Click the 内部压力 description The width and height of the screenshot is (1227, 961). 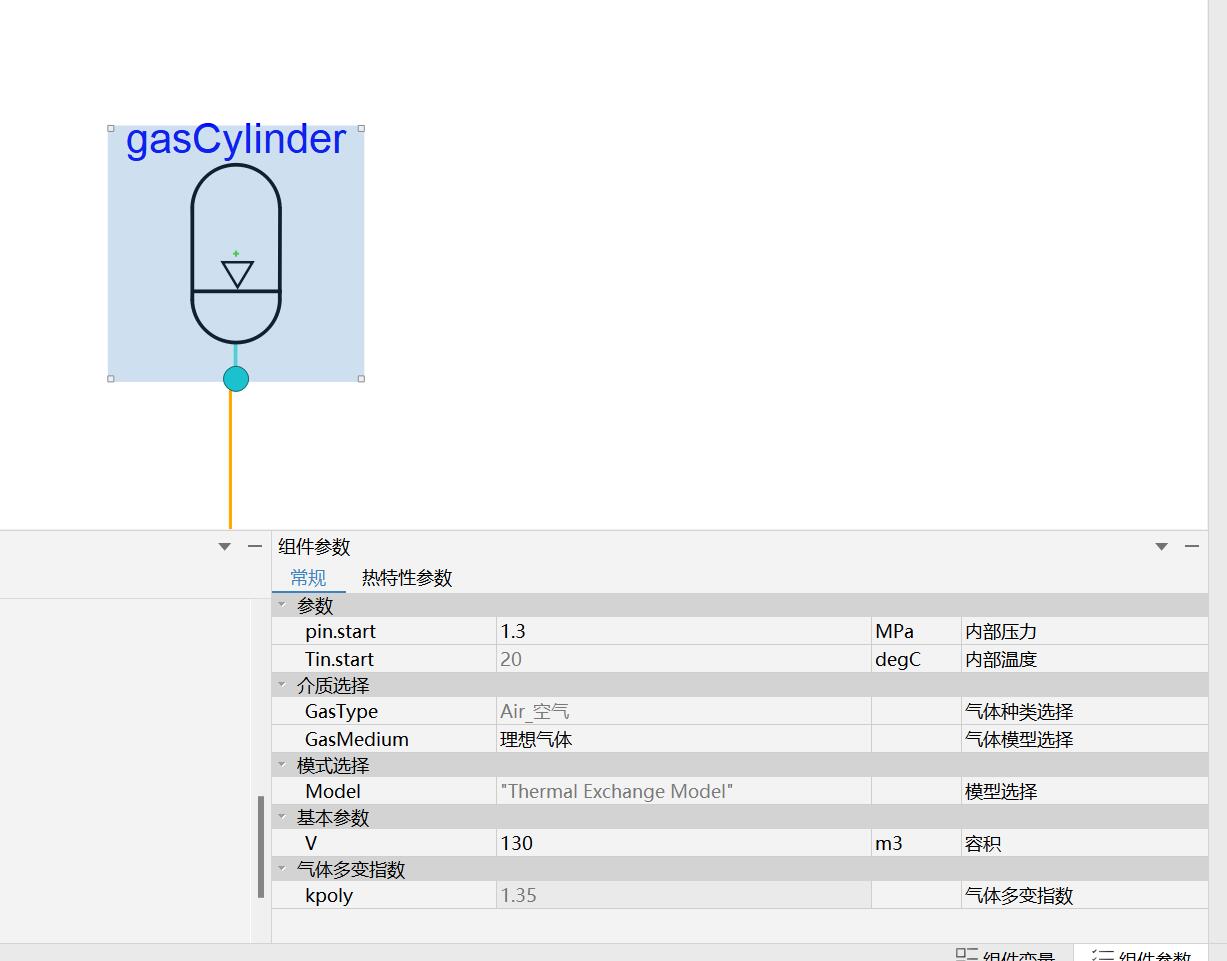[x=1001, y=631]
